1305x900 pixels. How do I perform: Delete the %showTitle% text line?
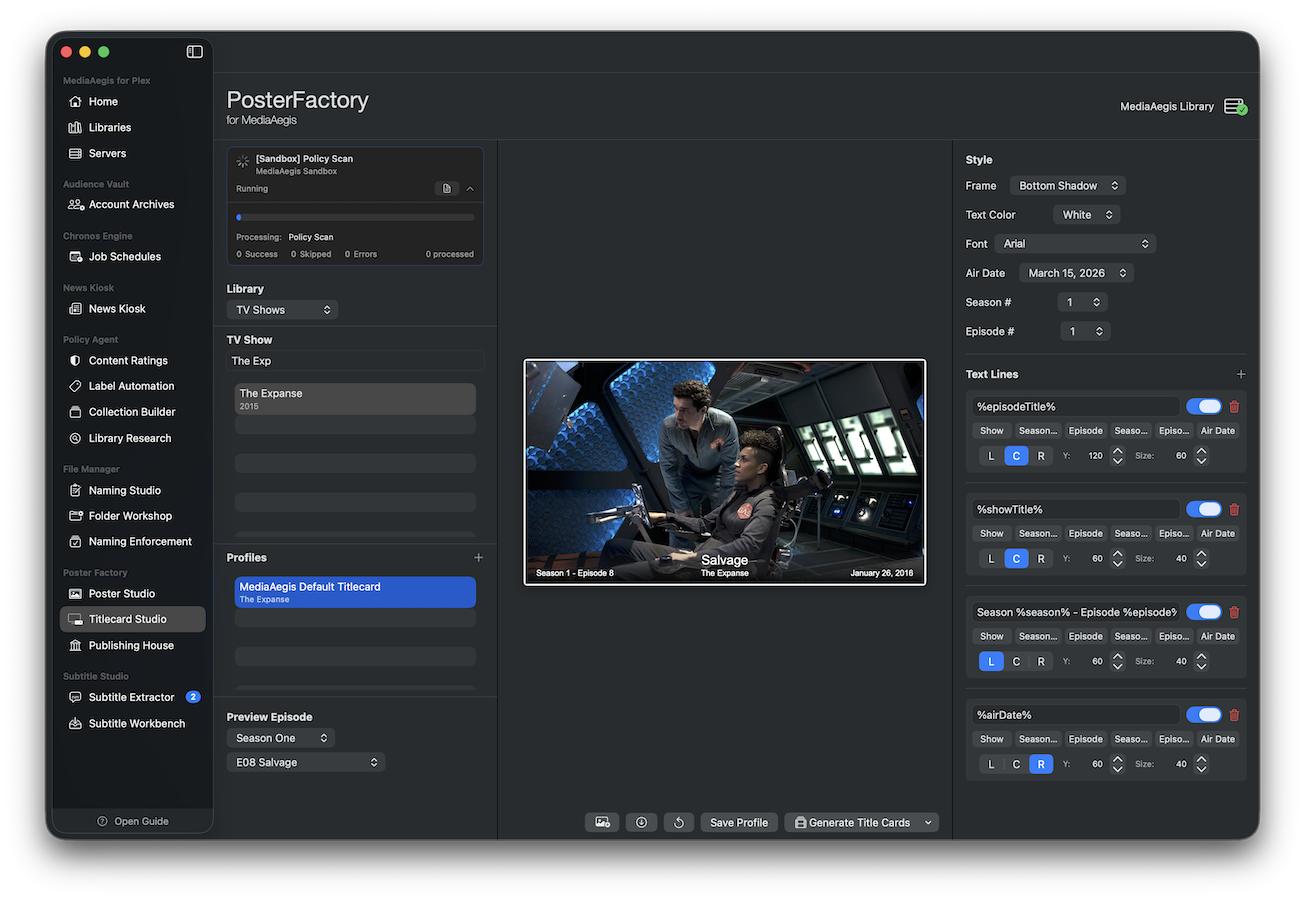(1234, 510)
